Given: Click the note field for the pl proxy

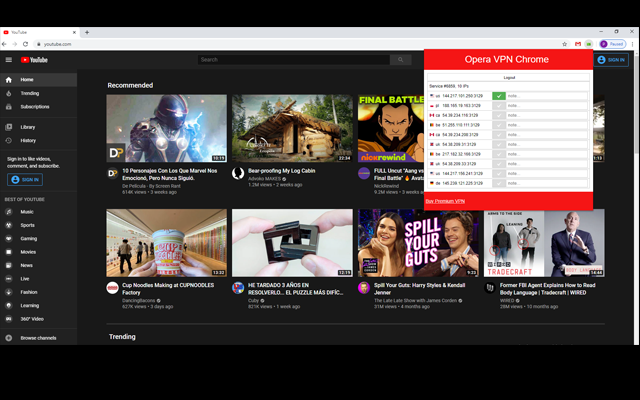Looking at the screenshot, I should pyautogui.click(x=547, y=106).
